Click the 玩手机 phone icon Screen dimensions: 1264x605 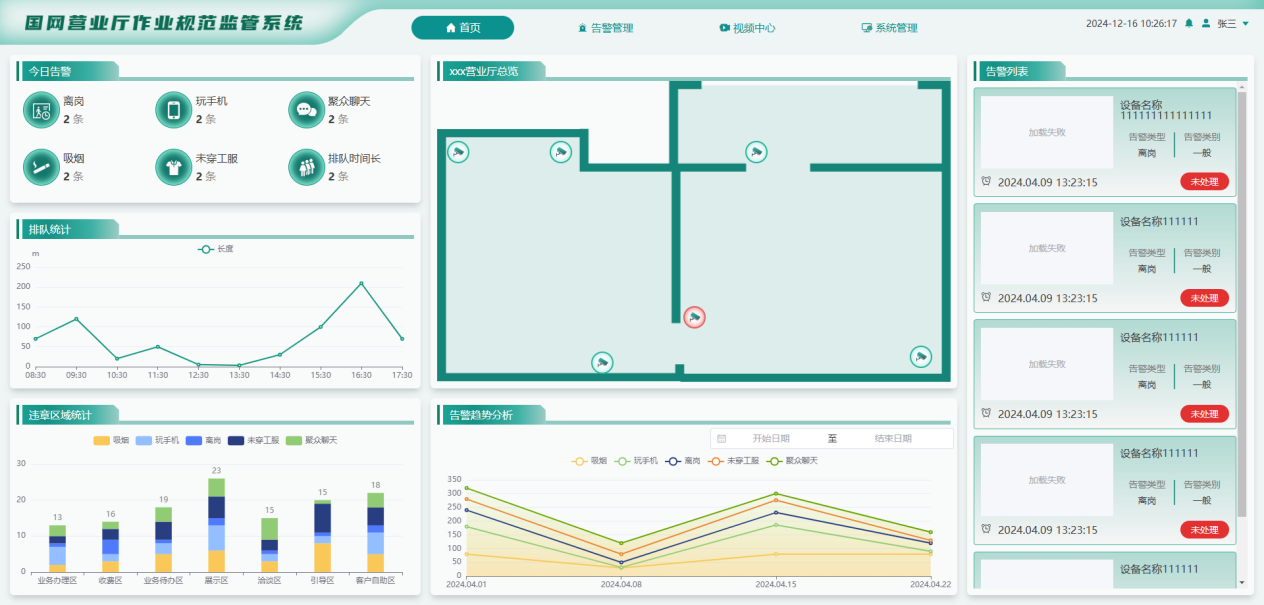point(174,110)
